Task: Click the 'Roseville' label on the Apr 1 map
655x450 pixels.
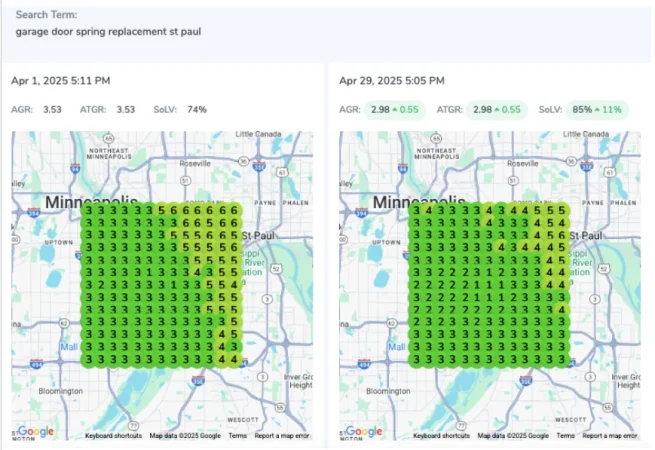Action: point(195,163)
